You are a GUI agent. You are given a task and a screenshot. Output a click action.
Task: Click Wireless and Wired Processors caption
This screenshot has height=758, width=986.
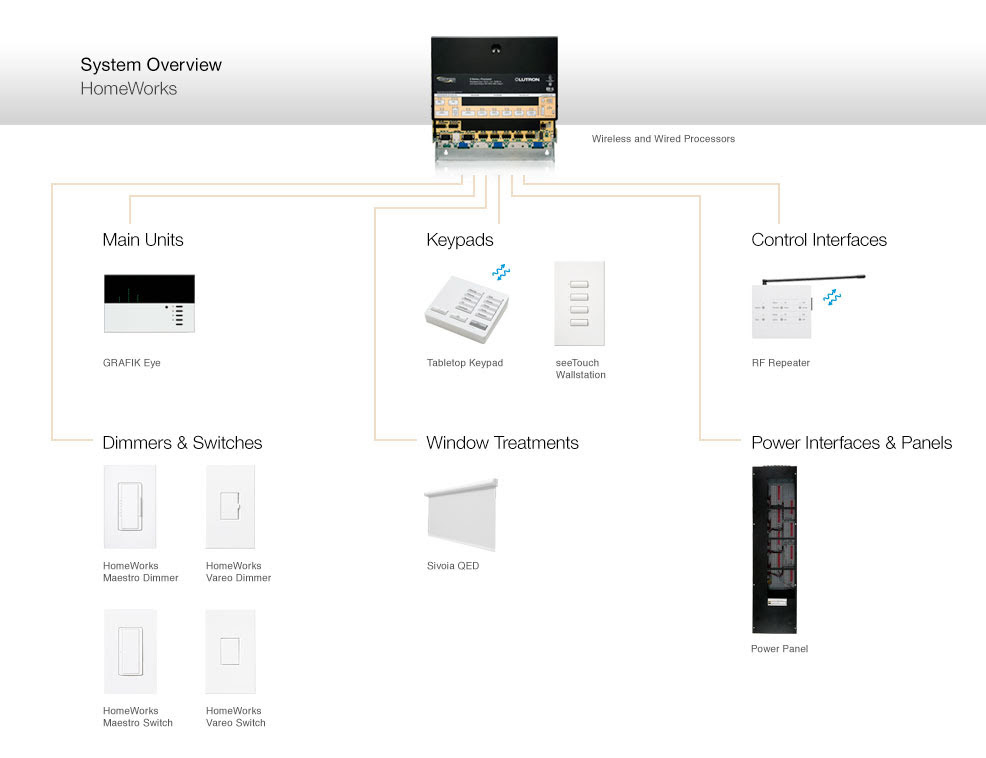point(663,139)
